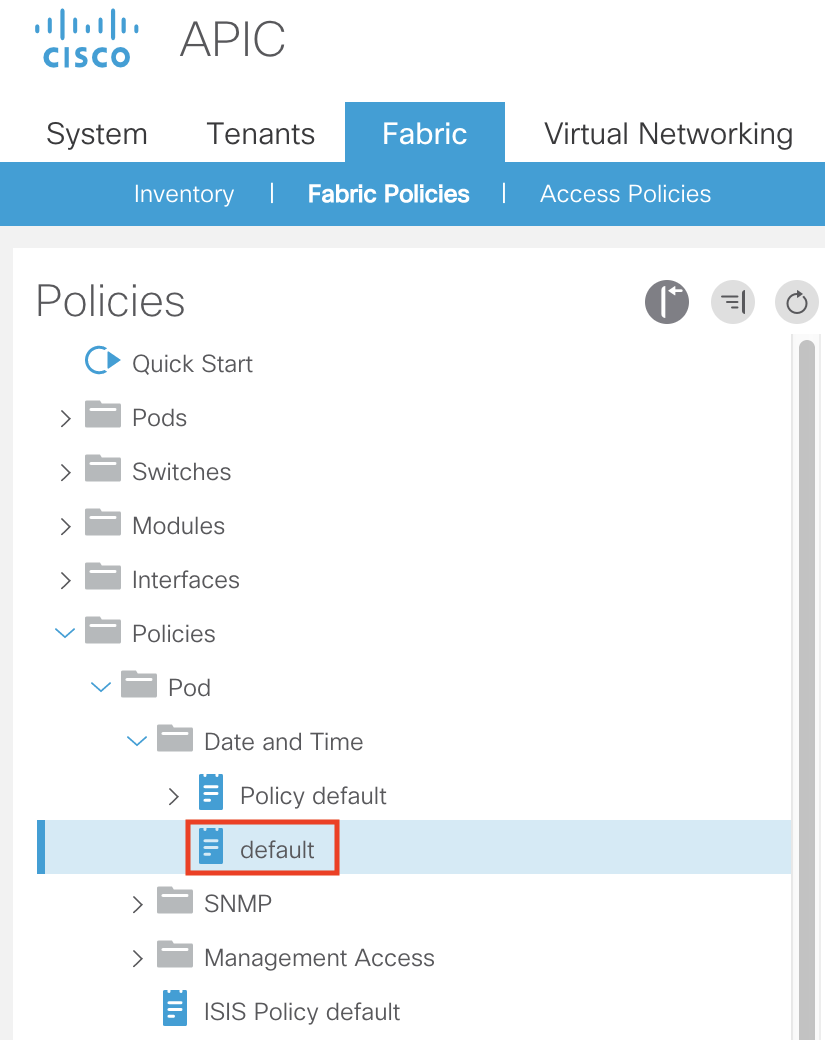Go to the Inventory submenu
This screenshot has height=1040, width=825.
point(184,194)
